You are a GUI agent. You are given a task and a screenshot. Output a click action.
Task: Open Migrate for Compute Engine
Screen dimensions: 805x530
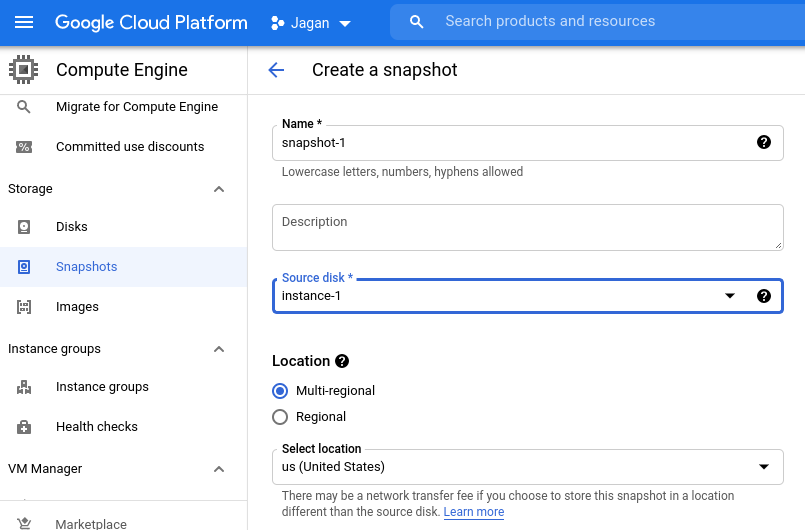tap(123, 107)
